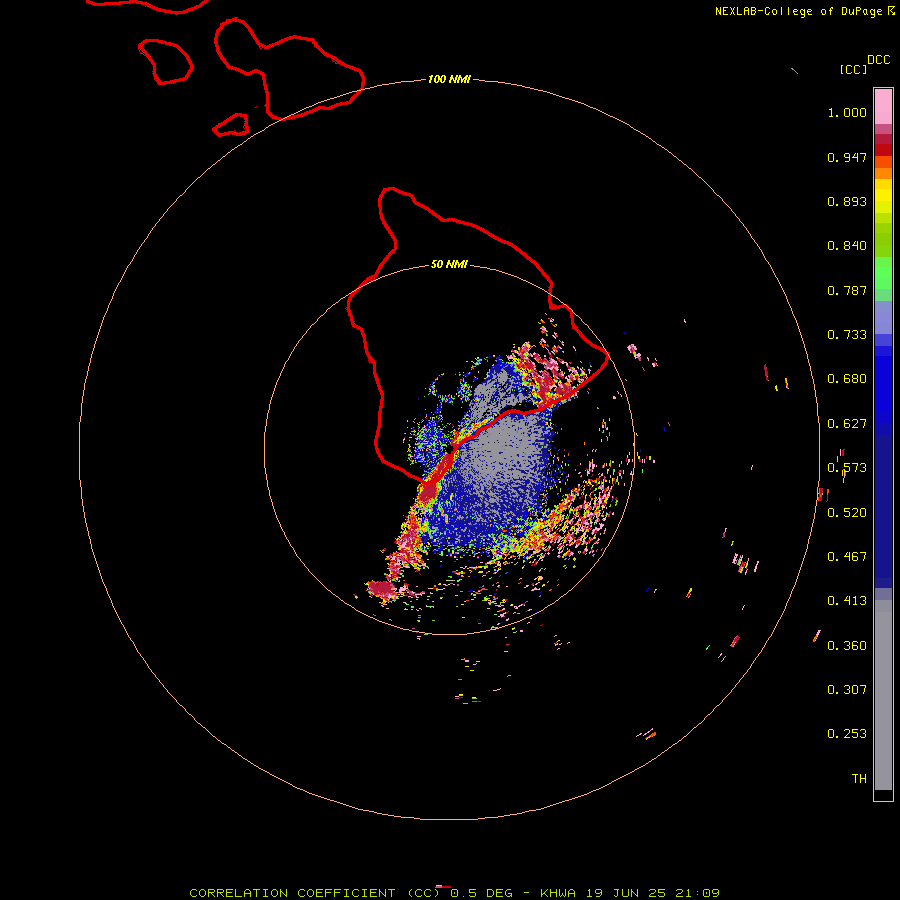900x900 pixels.
Task: Click the DCC product label
Action: (878, 60)
